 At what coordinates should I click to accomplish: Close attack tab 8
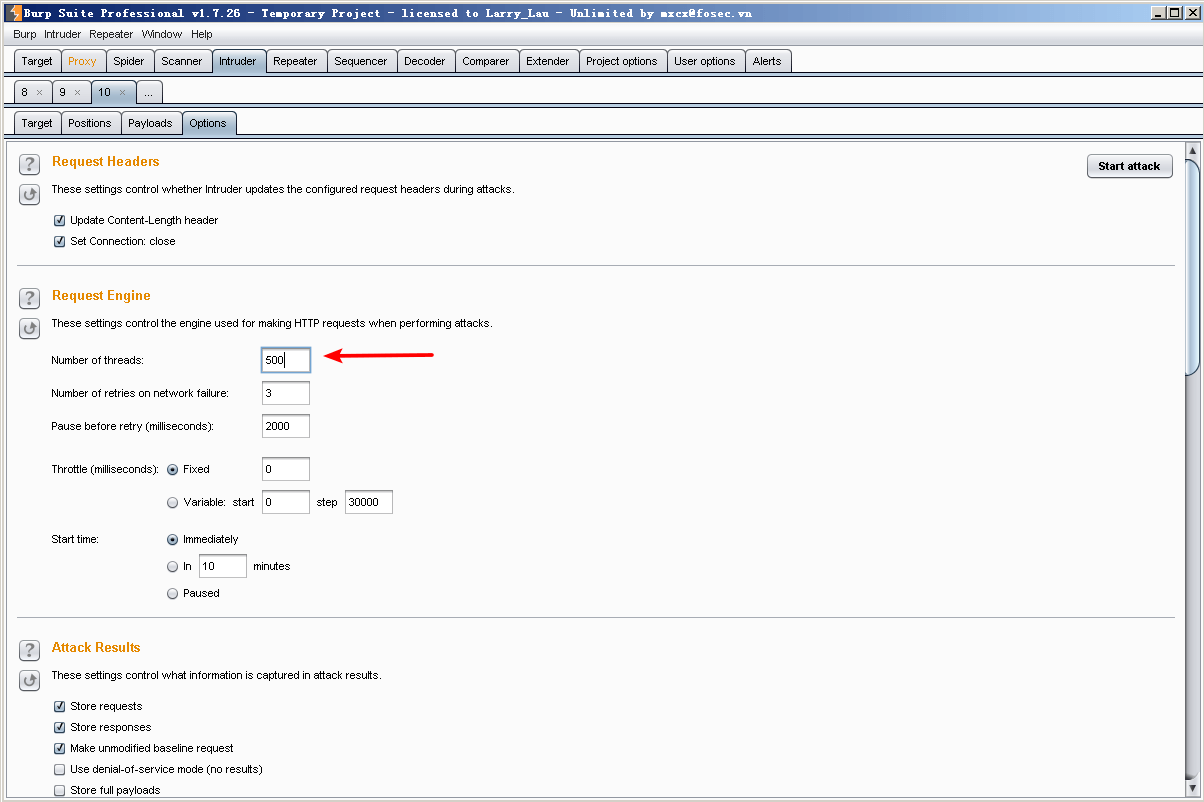click(x=39, y=92)
